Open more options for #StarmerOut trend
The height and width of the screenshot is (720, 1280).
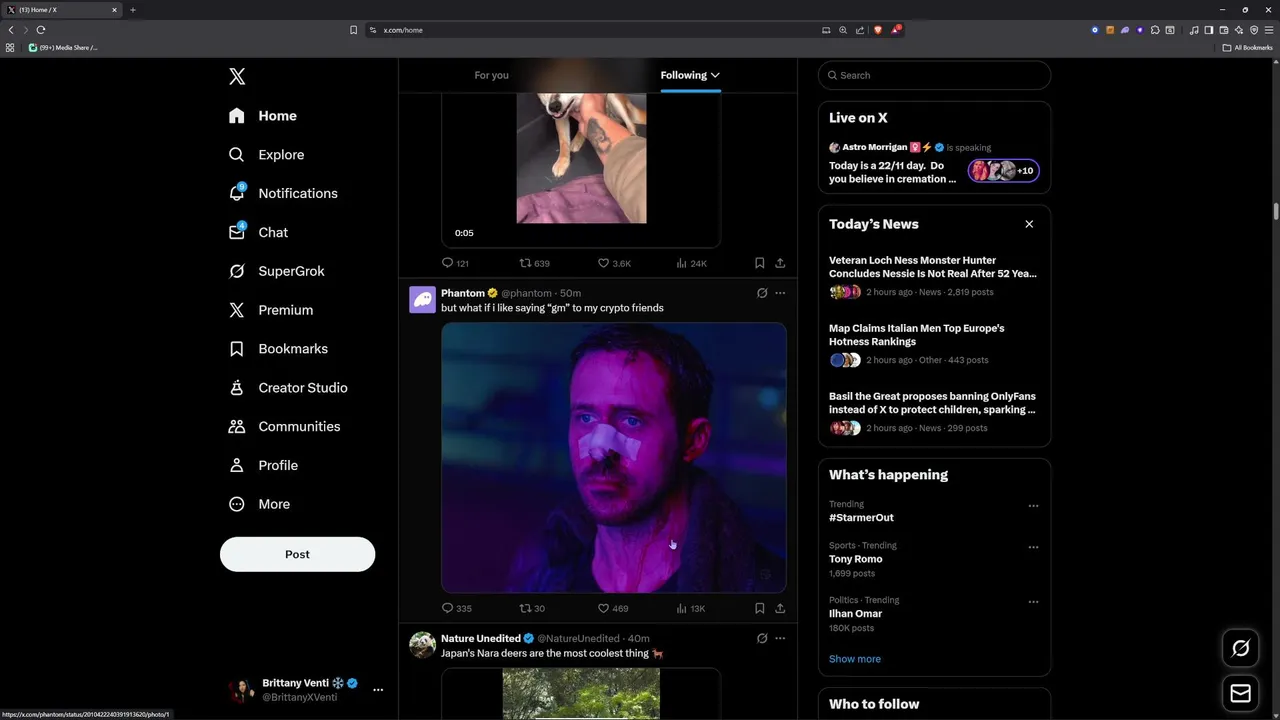1033,506
